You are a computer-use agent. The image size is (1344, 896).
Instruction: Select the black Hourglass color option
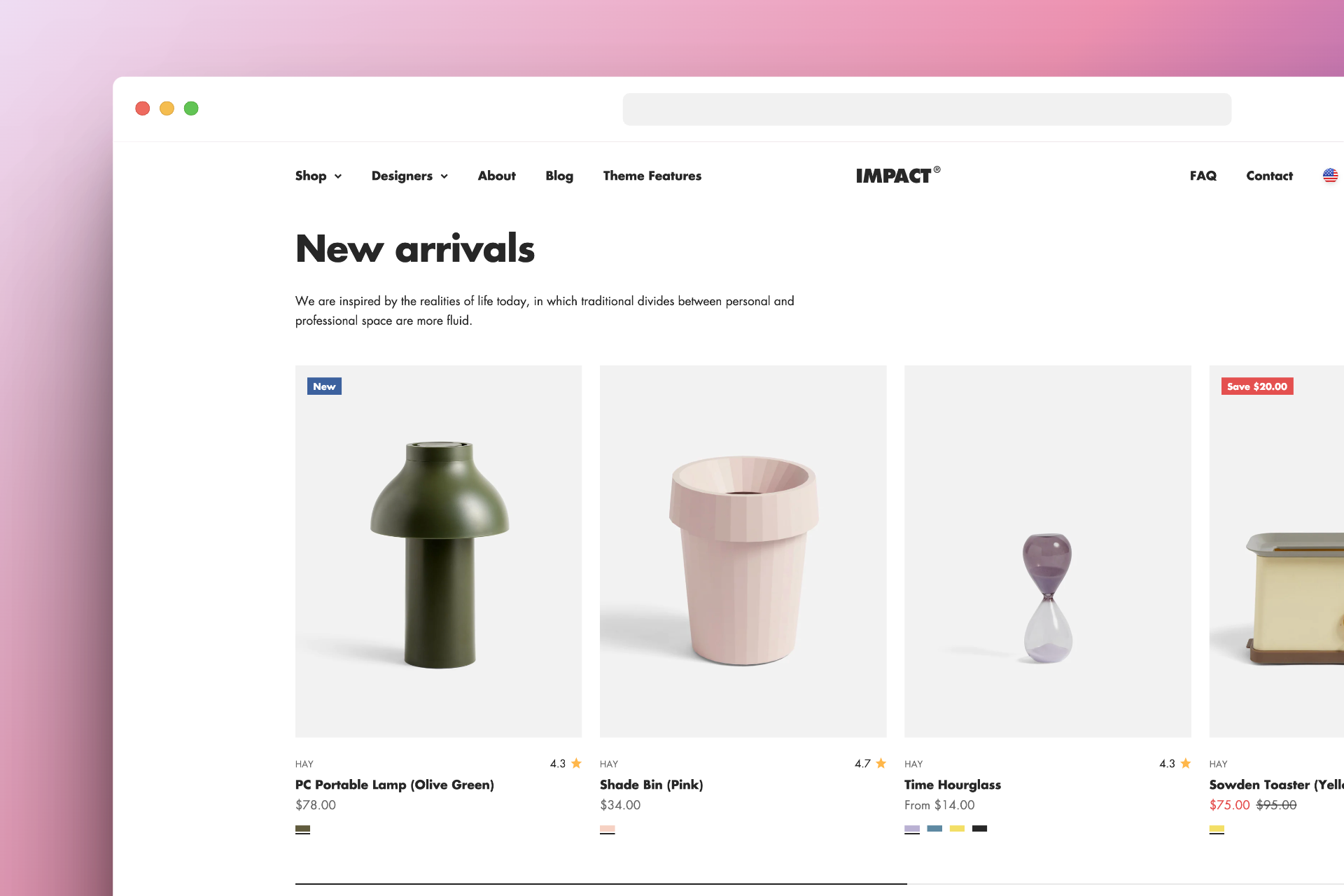tap(979, 829)
